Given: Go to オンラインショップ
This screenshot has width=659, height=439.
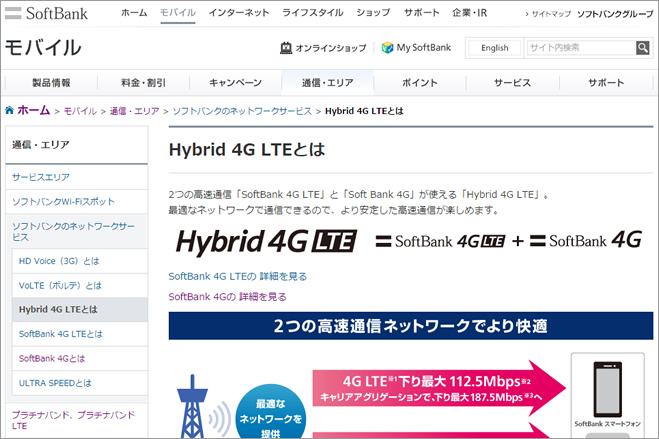Looking at the screenshot, I should [x=331, y=48].
